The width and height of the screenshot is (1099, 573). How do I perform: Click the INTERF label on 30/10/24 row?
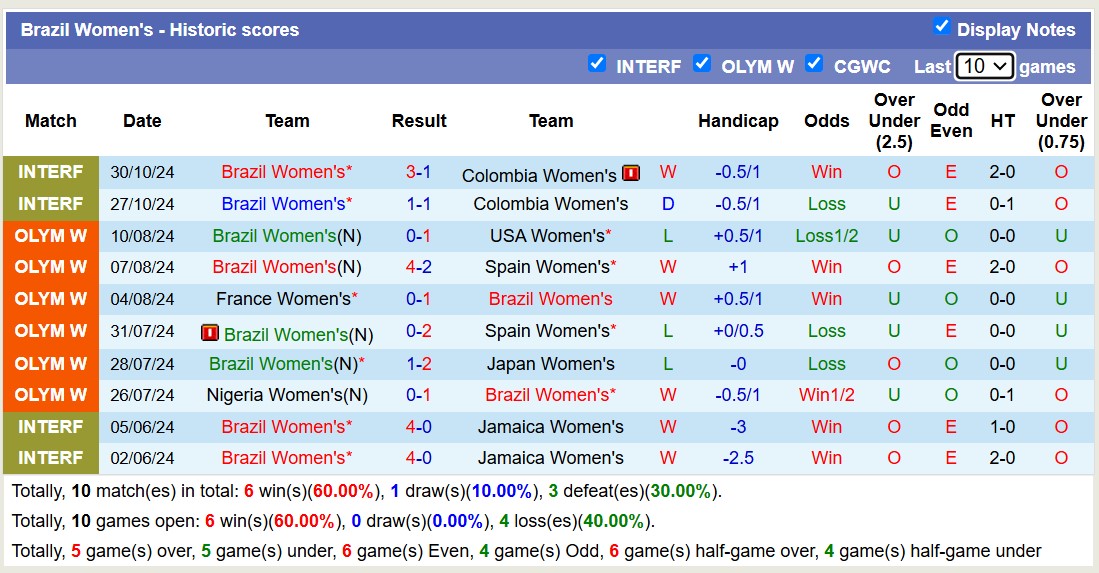point(50,172)
